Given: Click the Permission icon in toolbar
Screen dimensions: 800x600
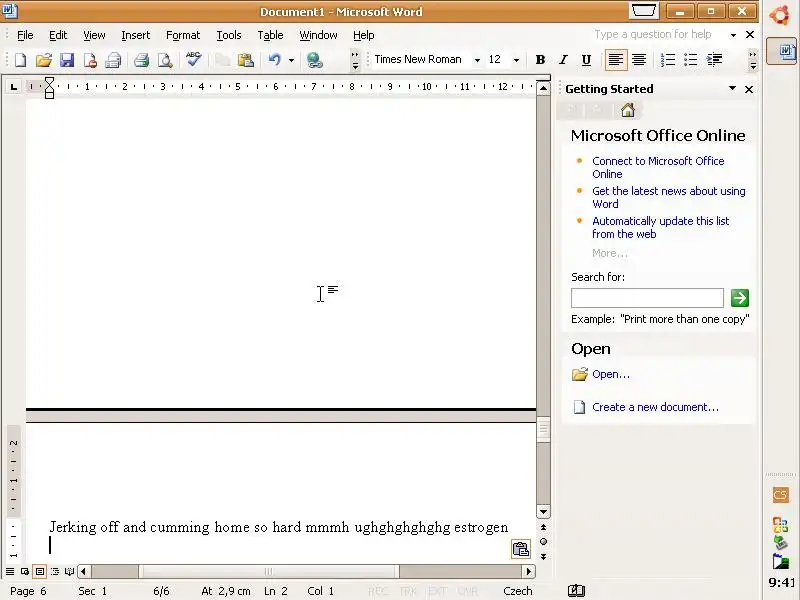Looking at the screenshot, I should (x=90, y=60).
